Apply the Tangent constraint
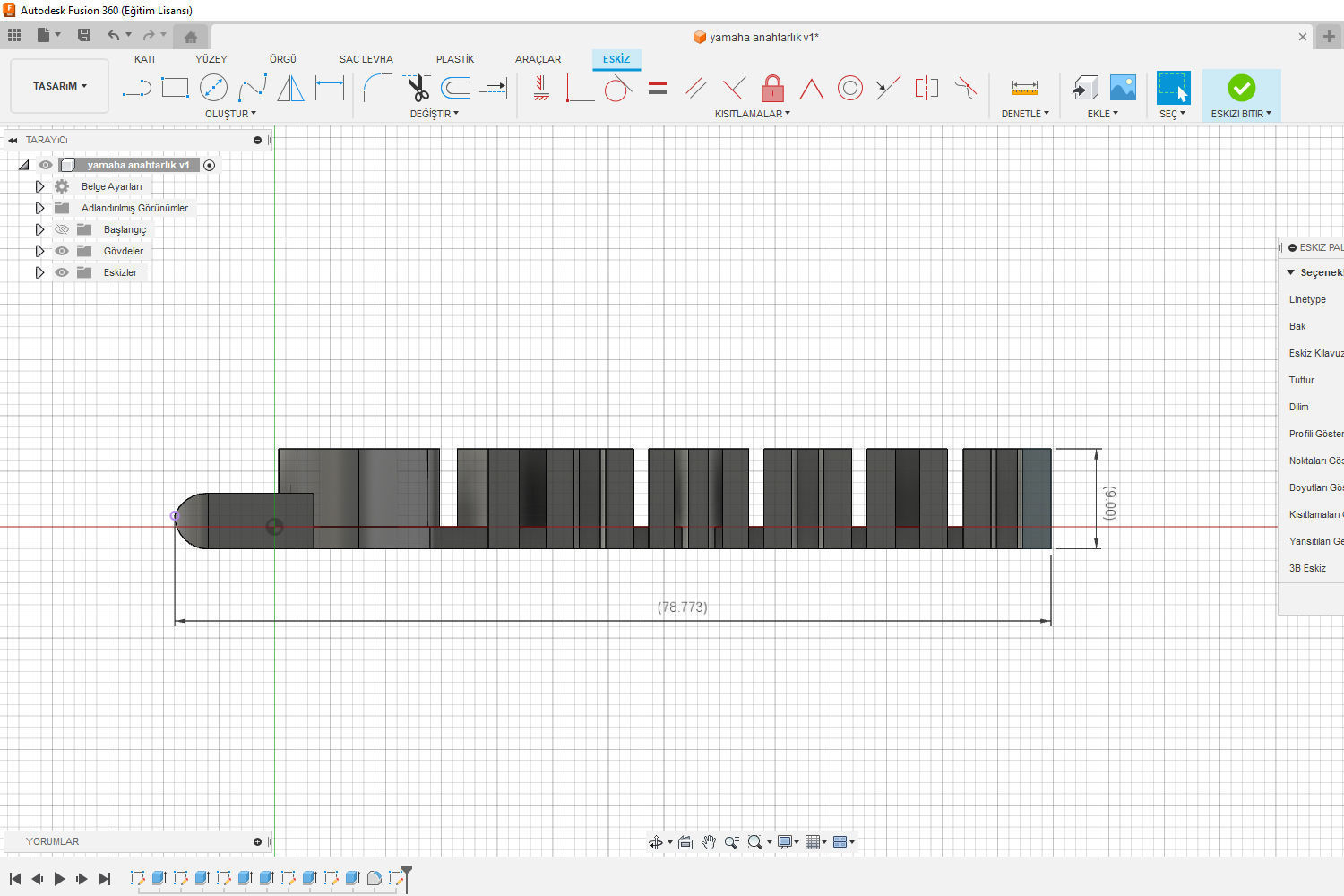This screenshot has width=1344, height=896. (618, 88)
